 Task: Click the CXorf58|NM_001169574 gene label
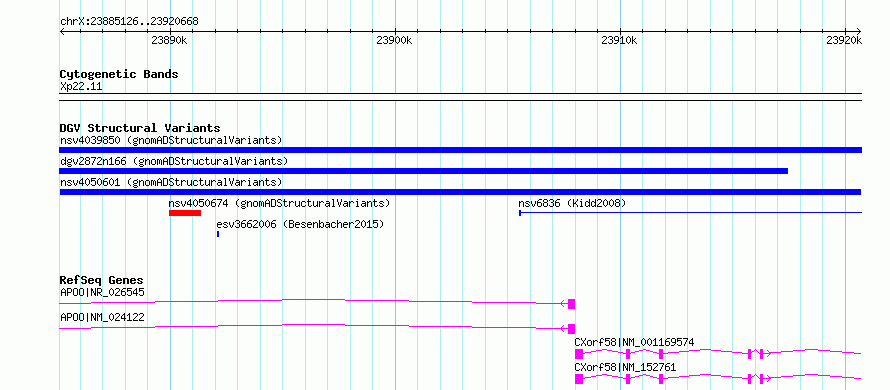pos(634,342)
